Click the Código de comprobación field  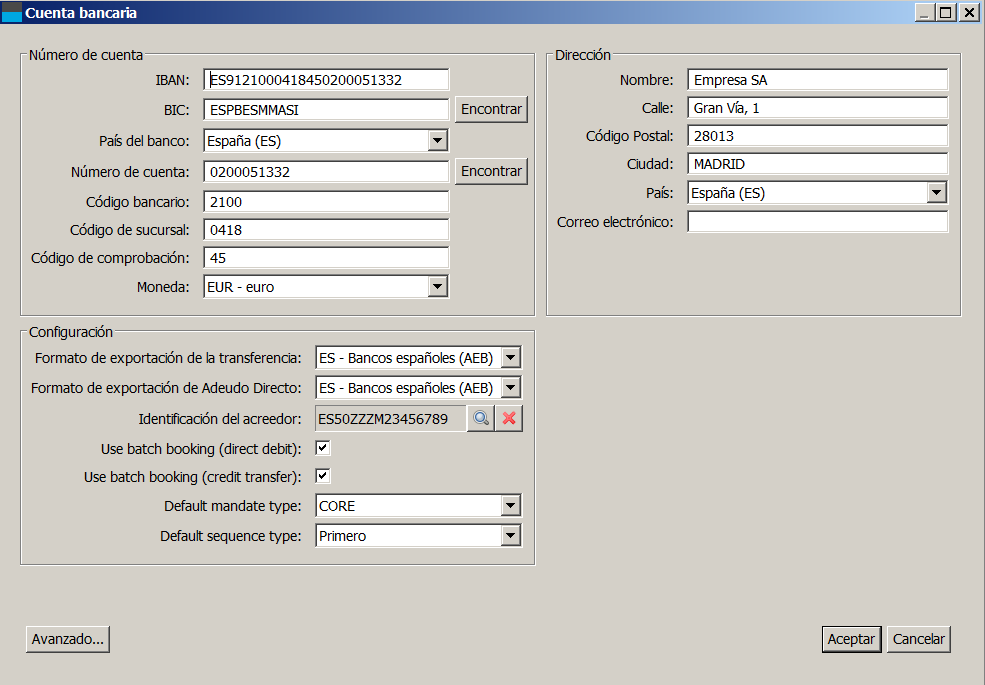tap(326, 258)
